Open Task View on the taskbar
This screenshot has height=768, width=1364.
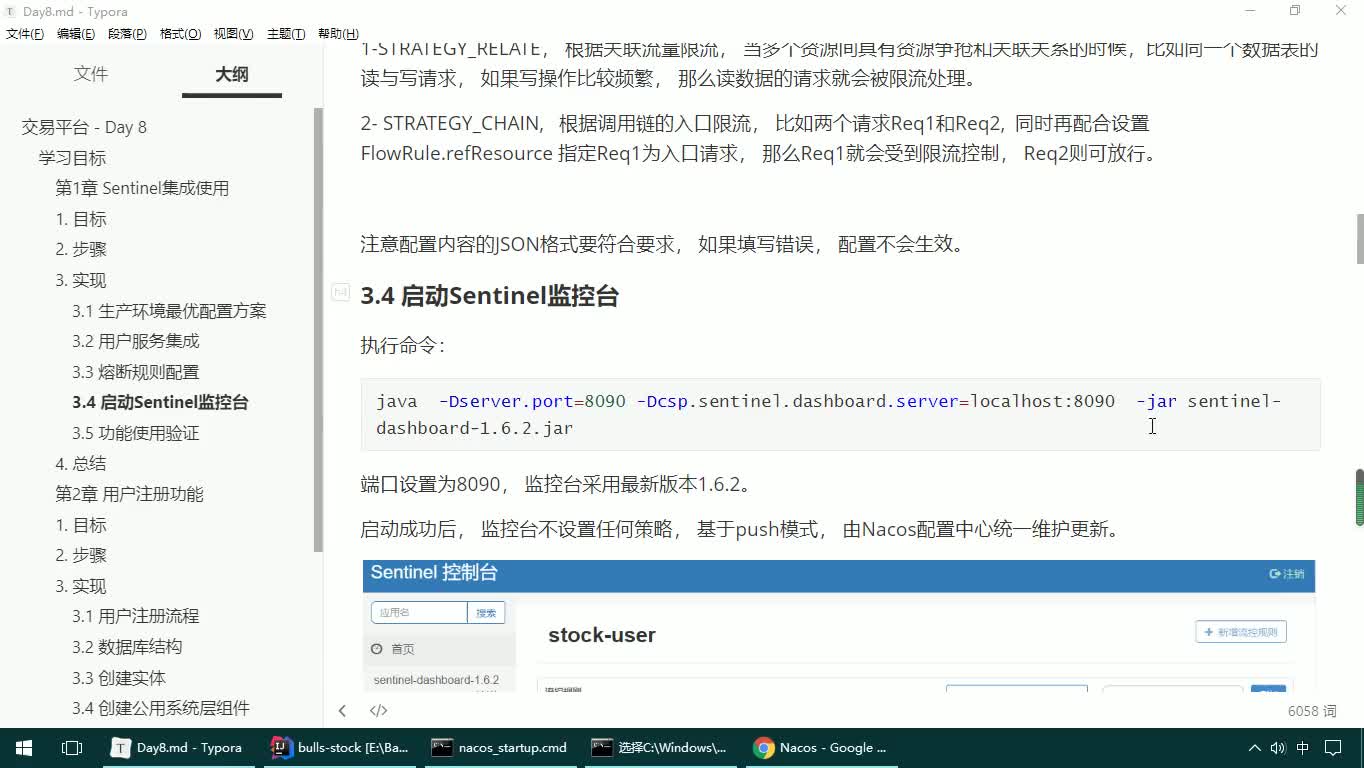[72, 747]
